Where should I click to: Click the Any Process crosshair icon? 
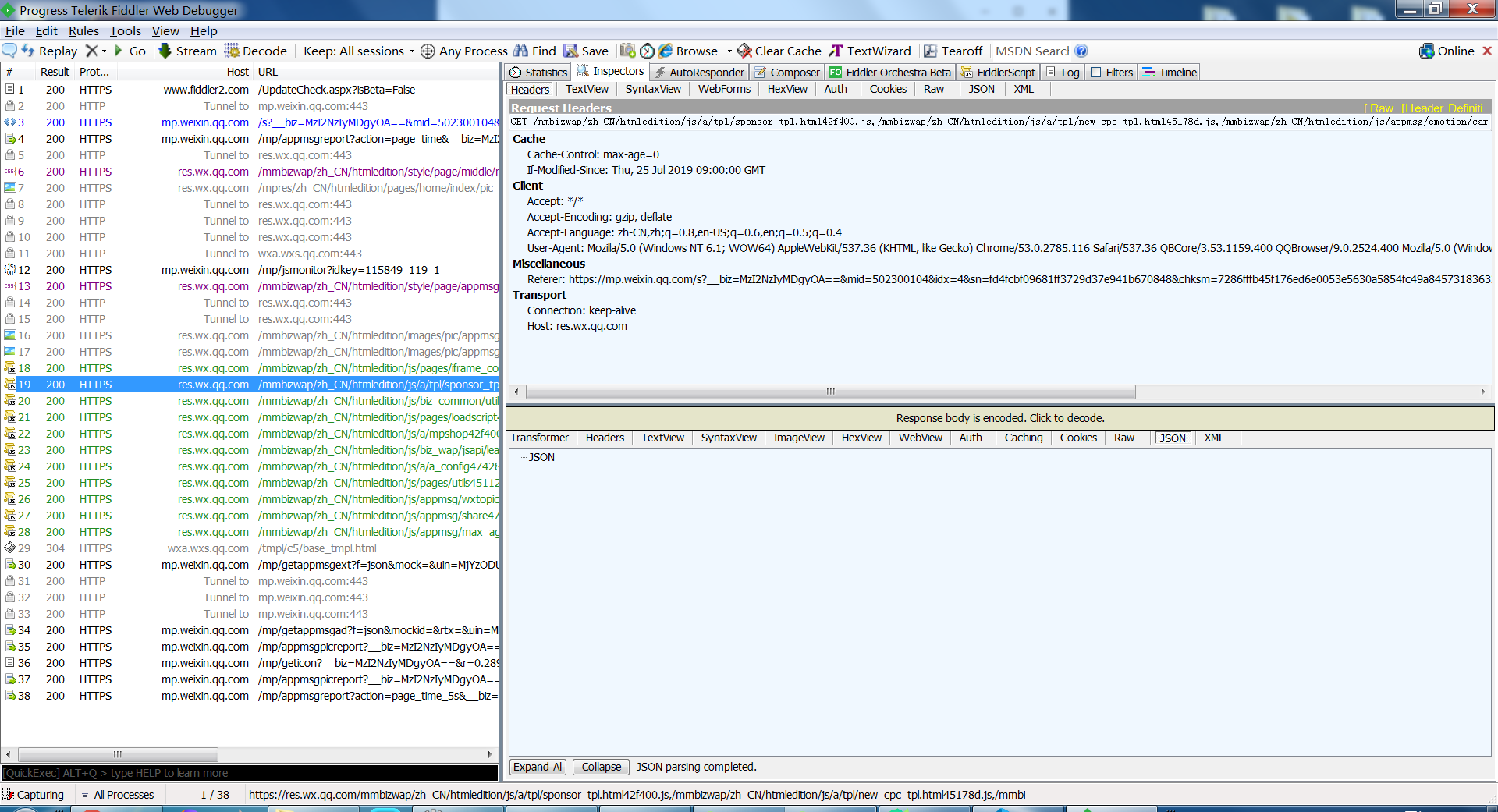428,51
